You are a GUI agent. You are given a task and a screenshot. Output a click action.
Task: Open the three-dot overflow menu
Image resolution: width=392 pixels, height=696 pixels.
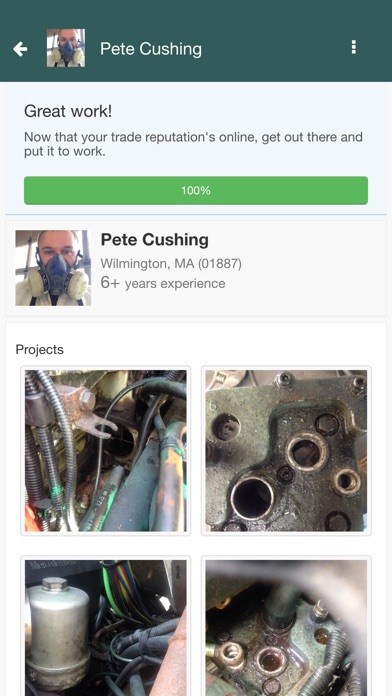353,47
